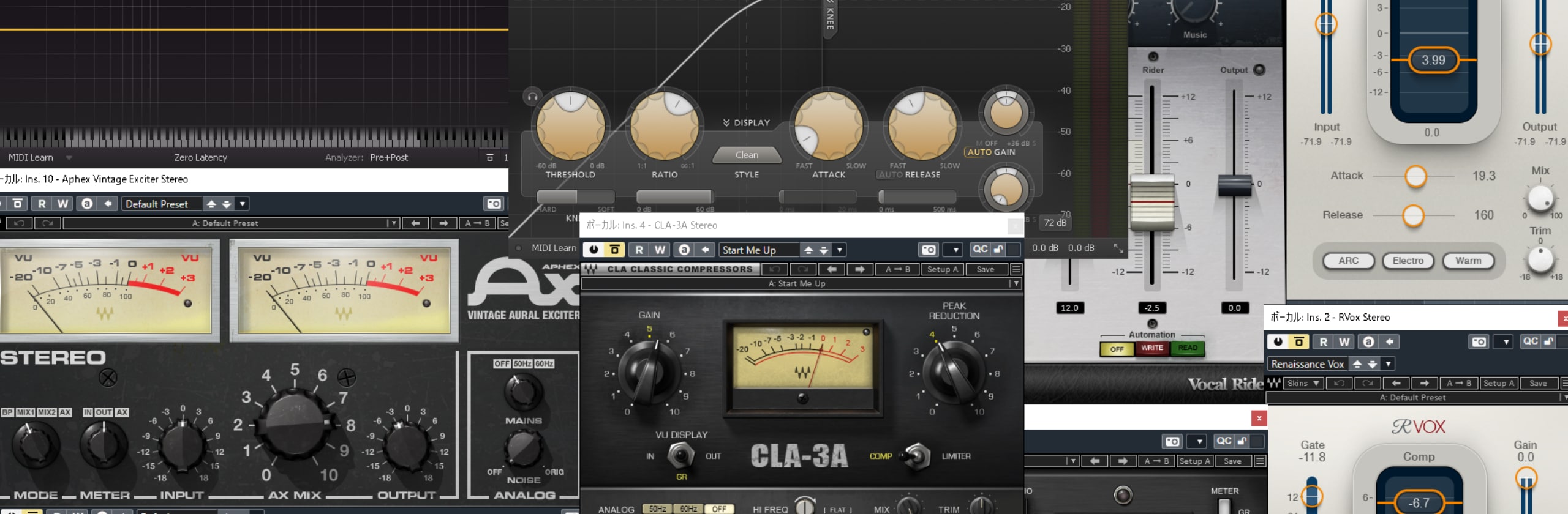This screenshot has height=514, width=1568.
Task: Click Write W button in Aphex Exciter window
Action: (62, 204)
